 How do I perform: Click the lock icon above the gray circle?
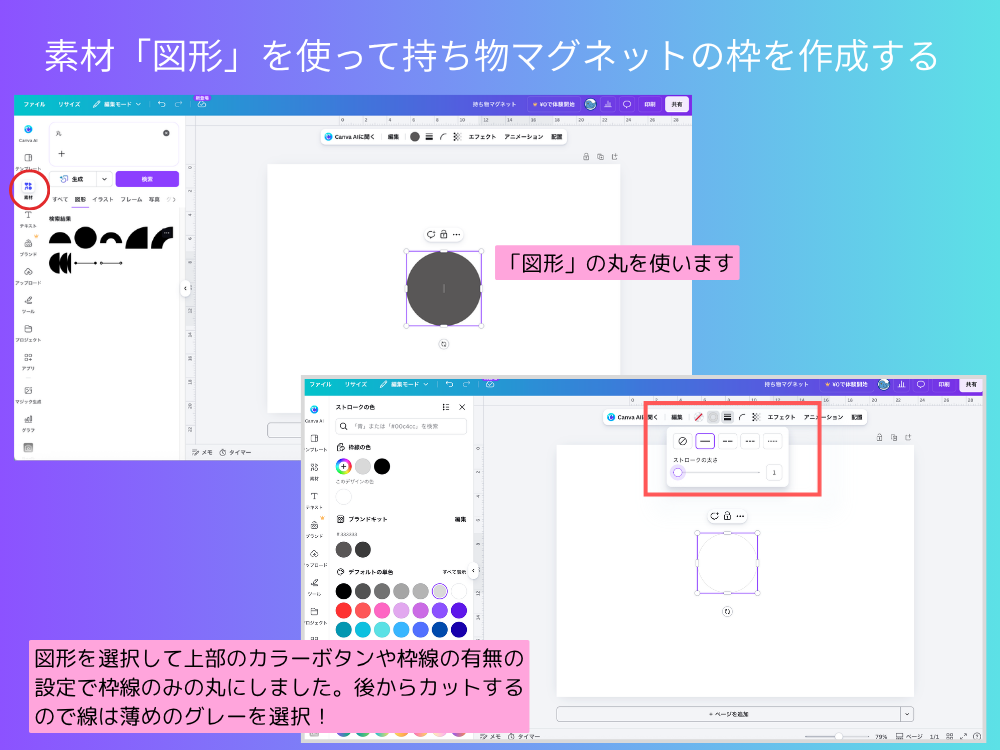pyautogui.click(x=444, y=234)
